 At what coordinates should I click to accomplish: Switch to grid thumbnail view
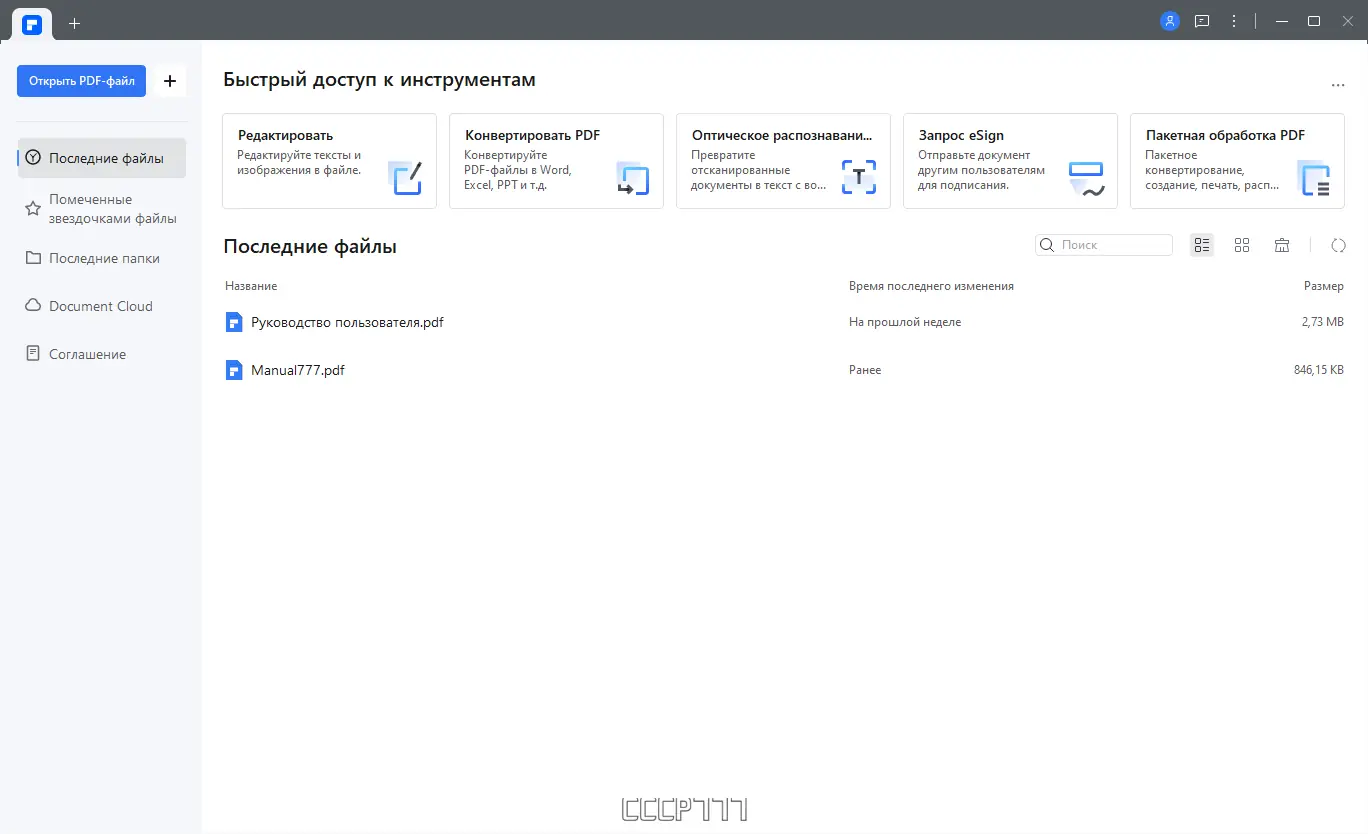pos(1242,245)
